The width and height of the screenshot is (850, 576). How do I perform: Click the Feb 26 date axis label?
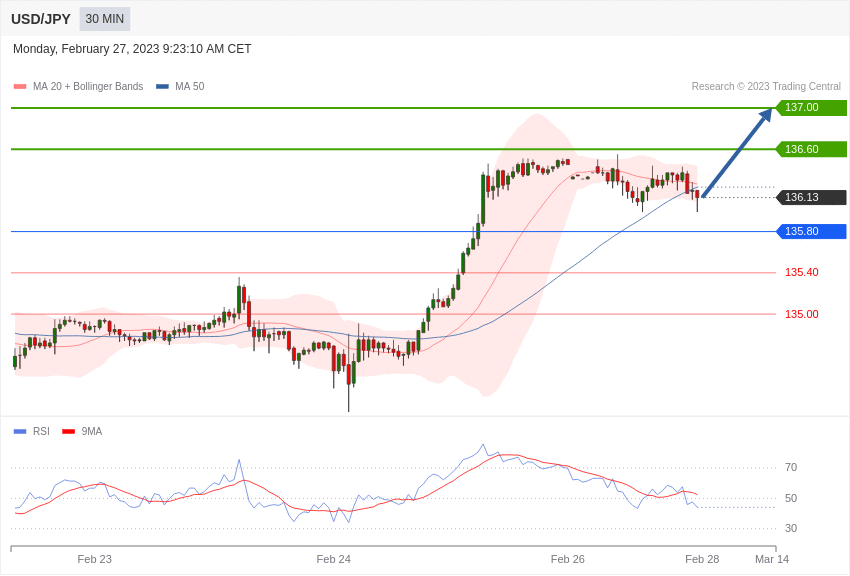click(x=568, y=559)
